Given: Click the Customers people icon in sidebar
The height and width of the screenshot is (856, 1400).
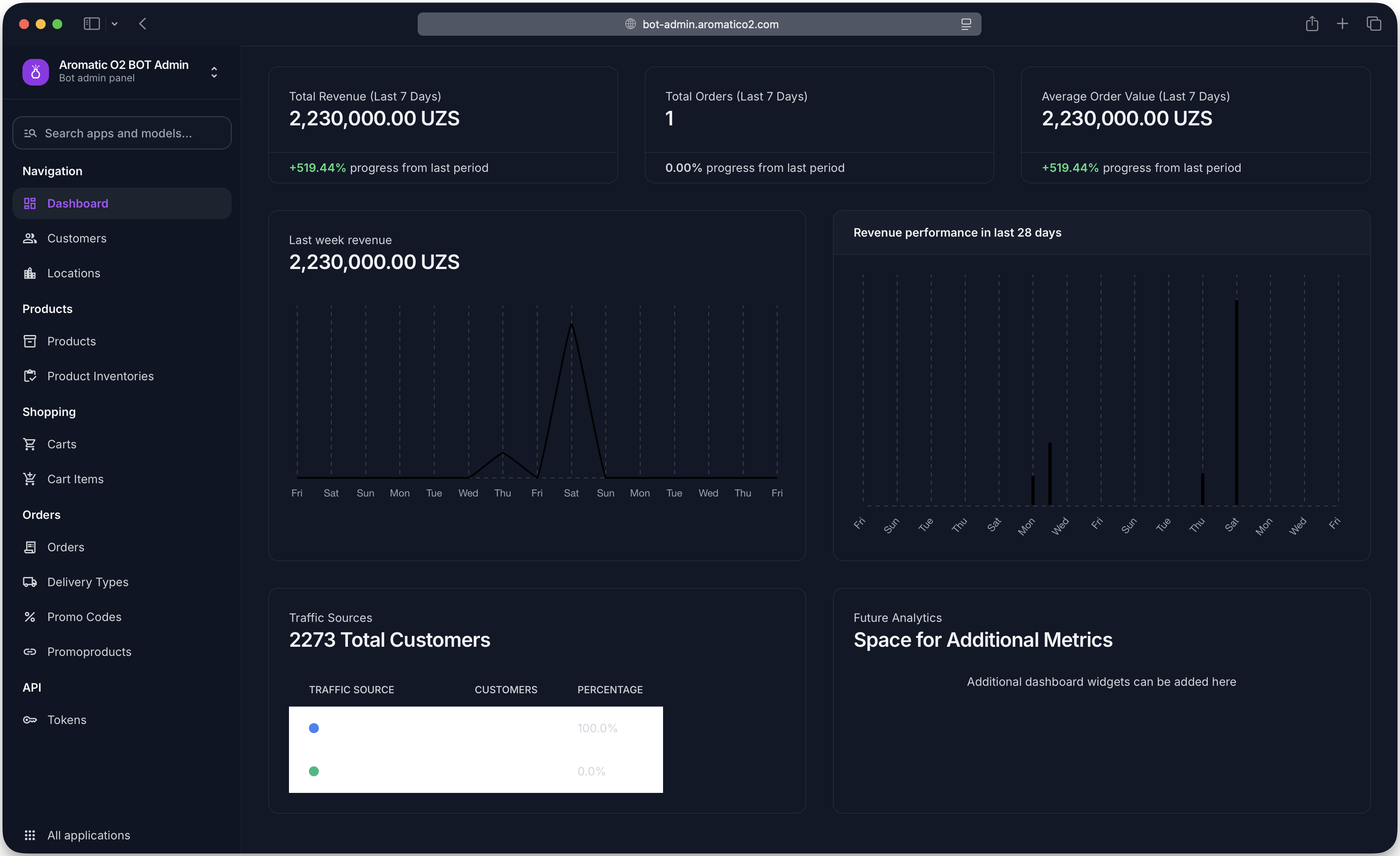Looking at the screenshot, I should (29, 239).
